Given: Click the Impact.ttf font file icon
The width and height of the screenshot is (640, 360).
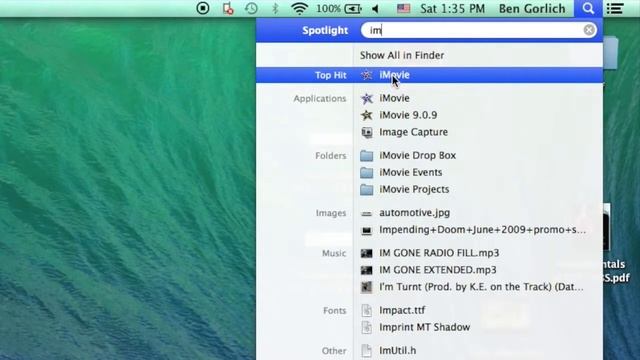Looking at the screenshot, I should (x=367, y=311).
